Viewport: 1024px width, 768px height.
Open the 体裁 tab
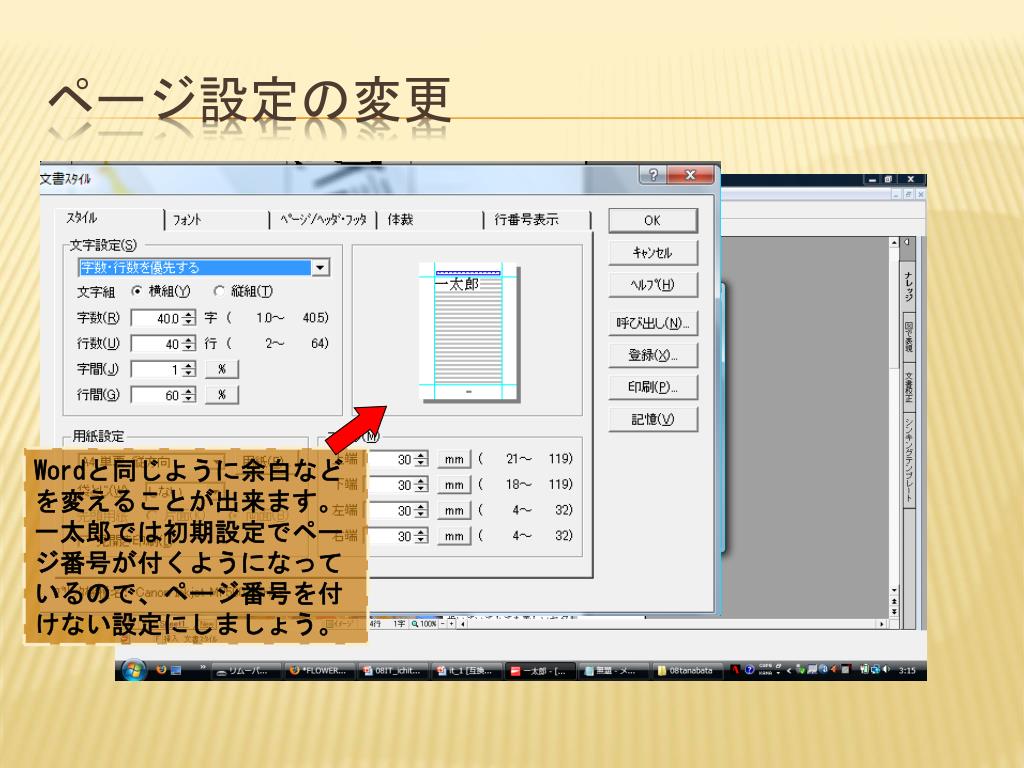coord(430,219)
